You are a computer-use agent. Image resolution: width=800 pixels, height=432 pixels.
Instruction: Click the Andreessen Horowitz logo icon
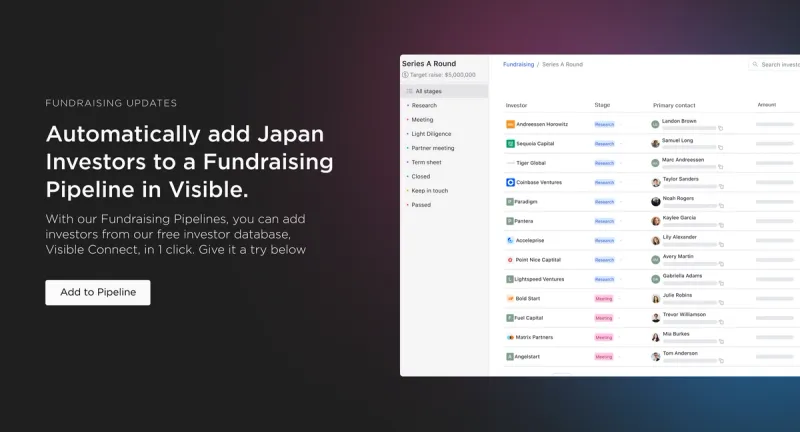coord(510,124)
